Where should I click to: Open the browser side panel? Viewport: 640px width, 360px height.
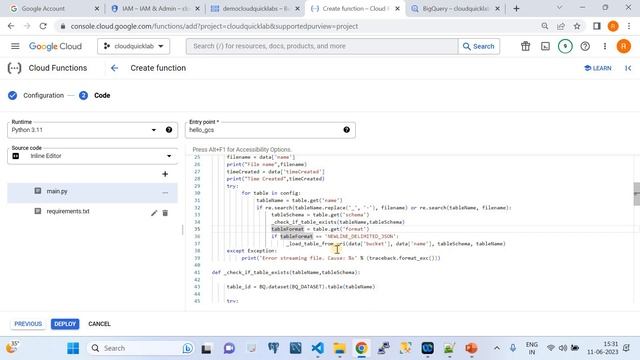coord(596,26)
